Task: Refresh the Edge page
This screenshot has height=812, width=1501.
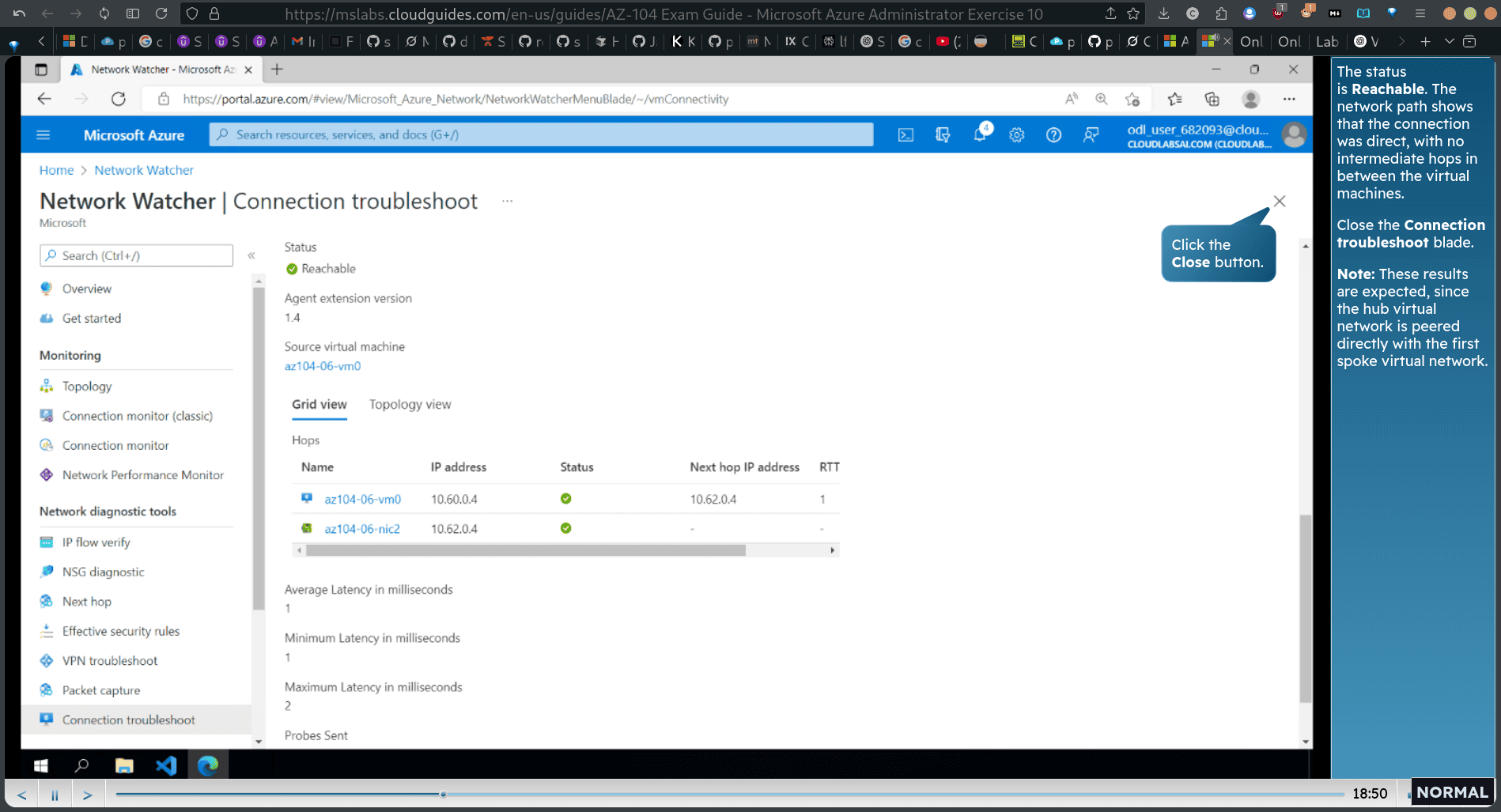Action: pos(119,99)
